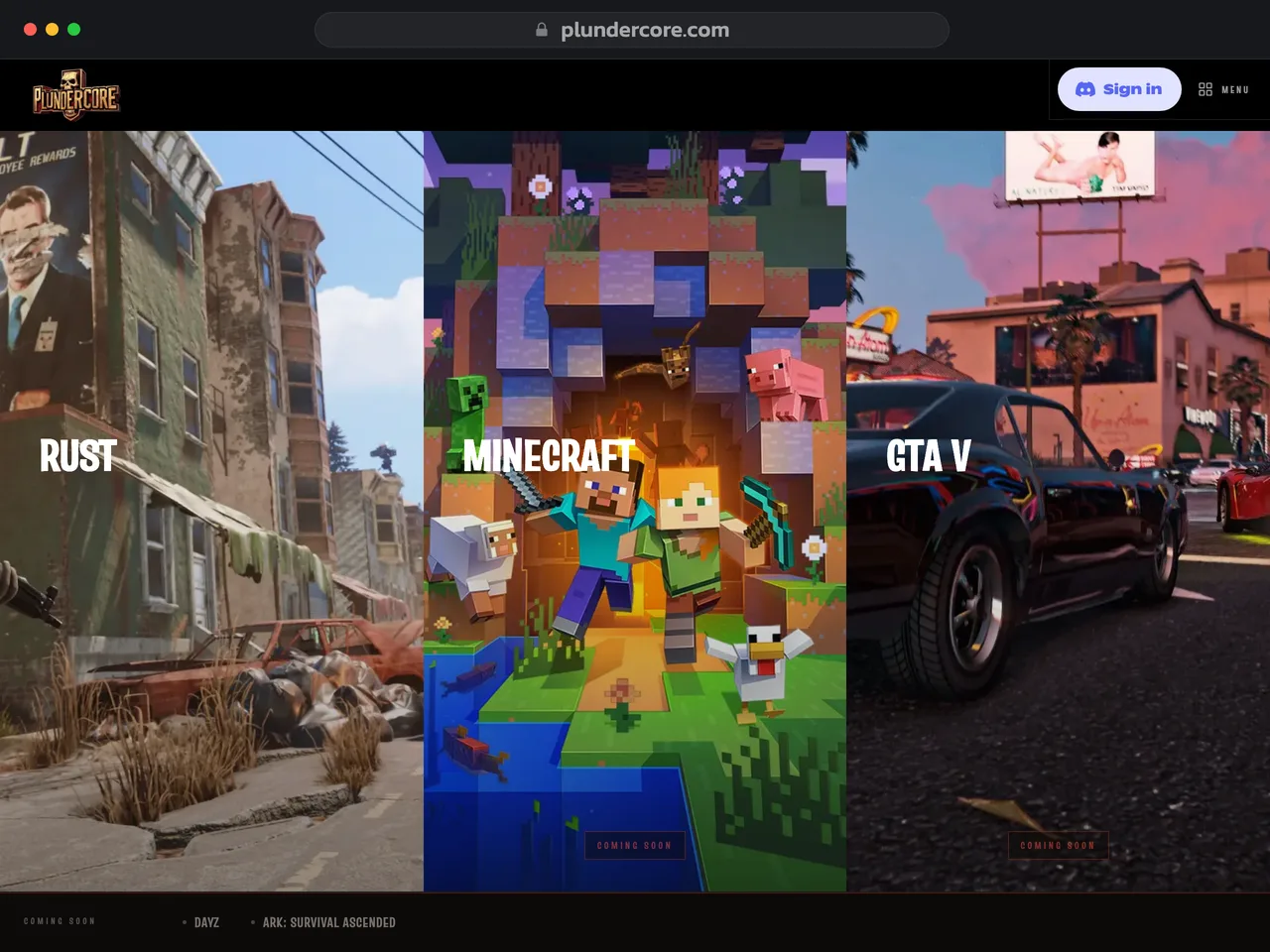Click the ARK: Survival Ascended footer entry
The height and width of the screenshot is (952, 1270).
[x=328, y=922]
